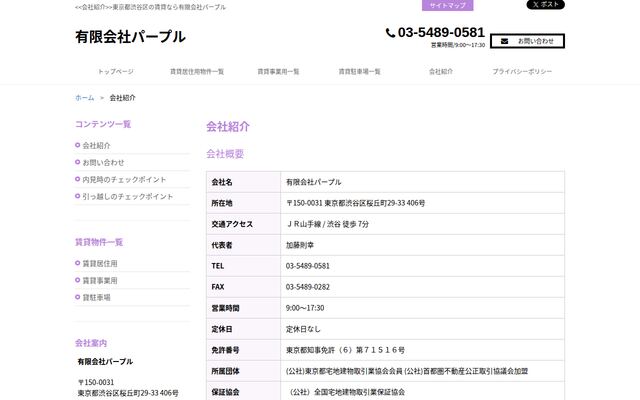Image resolution: width=640 pixels, height=400 pixels.
Task: Open 引っ越しのチェックポイント sidebar link
Action: pos(128,196)
